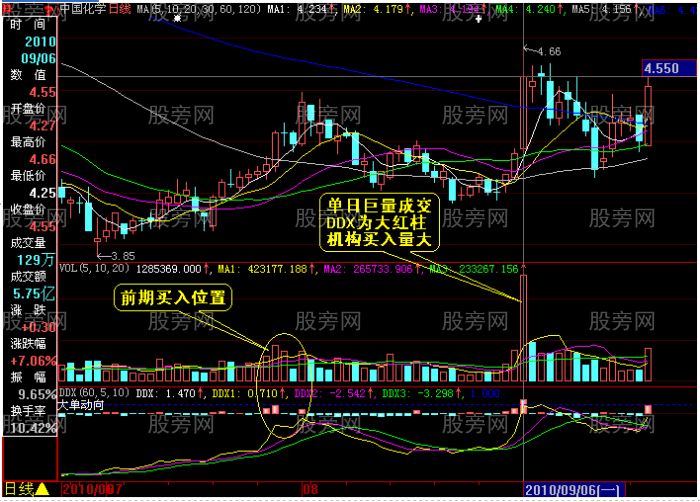Open MA(5,10,20,30,60,120) indicator parameters
The width and height of the screenshot is (700, 502).
[x=199, y=9]
